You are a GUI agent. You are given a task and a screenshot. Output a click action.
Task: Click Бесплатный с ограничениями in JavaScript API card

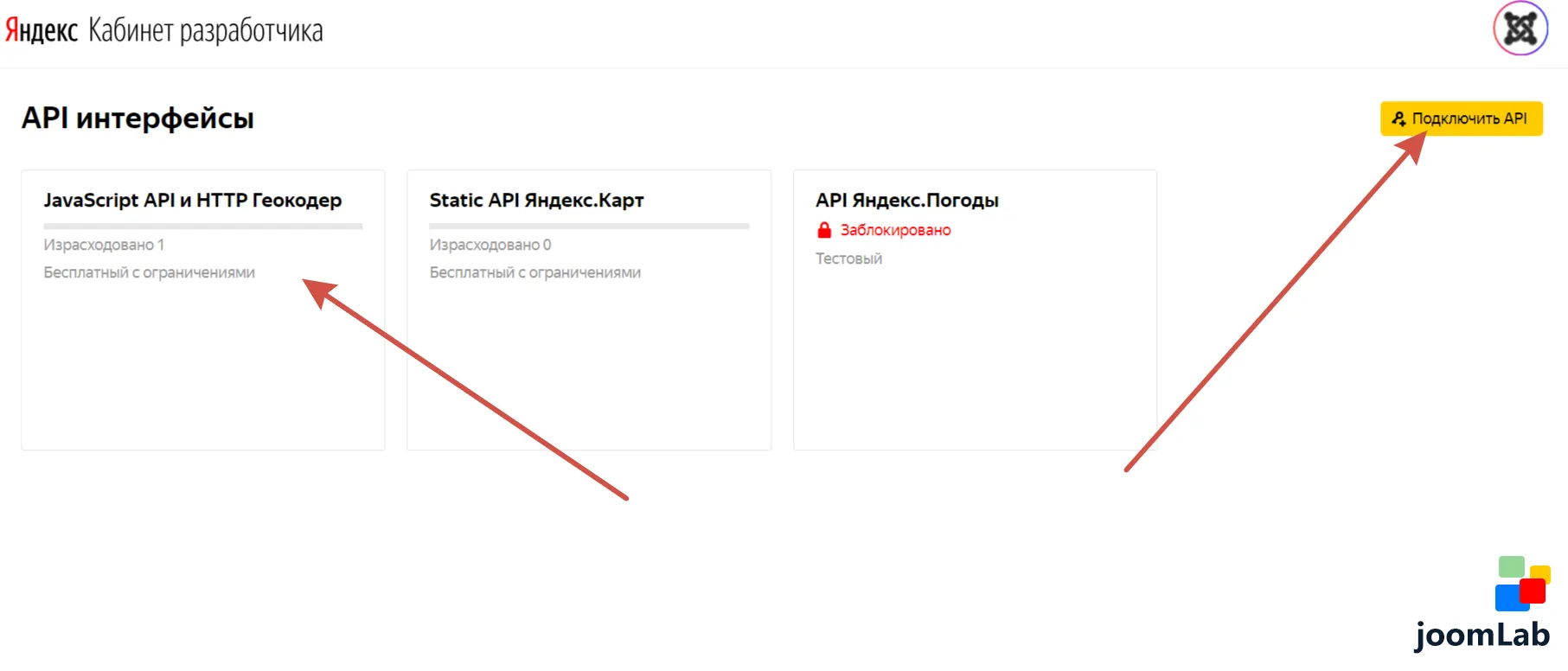(x=150, y=272)
